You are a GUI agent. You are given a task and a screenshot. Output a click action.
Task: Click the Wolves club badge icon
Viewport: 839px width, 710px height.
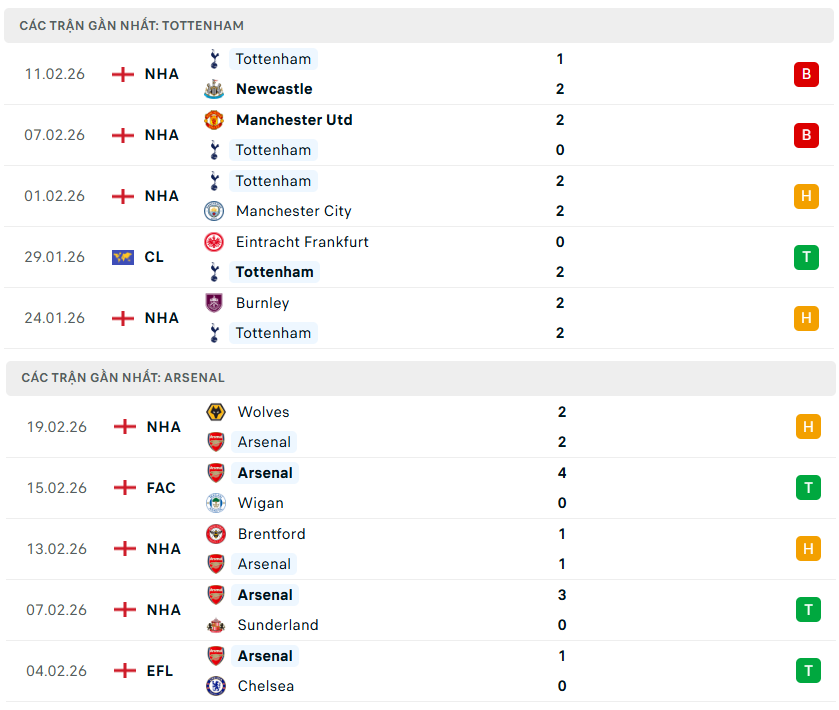point(214,412)
